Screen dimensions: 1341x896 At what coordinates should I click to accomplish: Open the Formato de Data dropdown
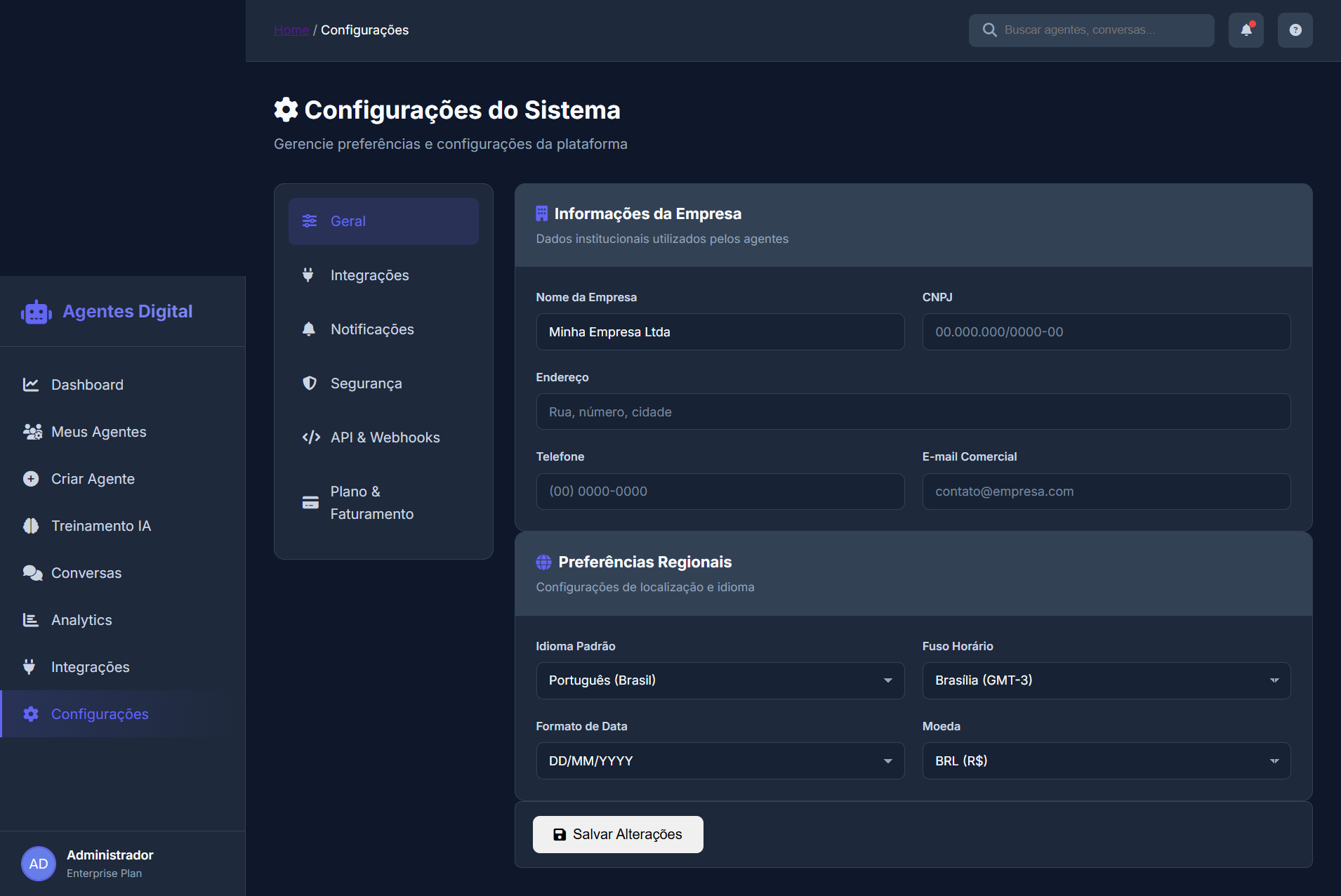click(720, 761)
